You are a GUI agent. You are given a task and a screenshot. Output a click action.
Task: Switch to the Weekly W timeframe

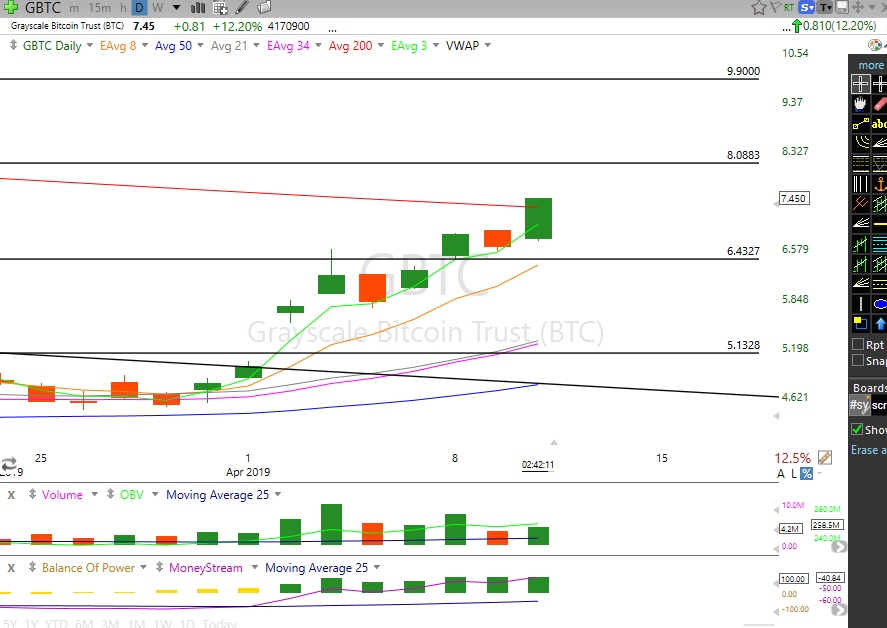[x=158, y=8]
